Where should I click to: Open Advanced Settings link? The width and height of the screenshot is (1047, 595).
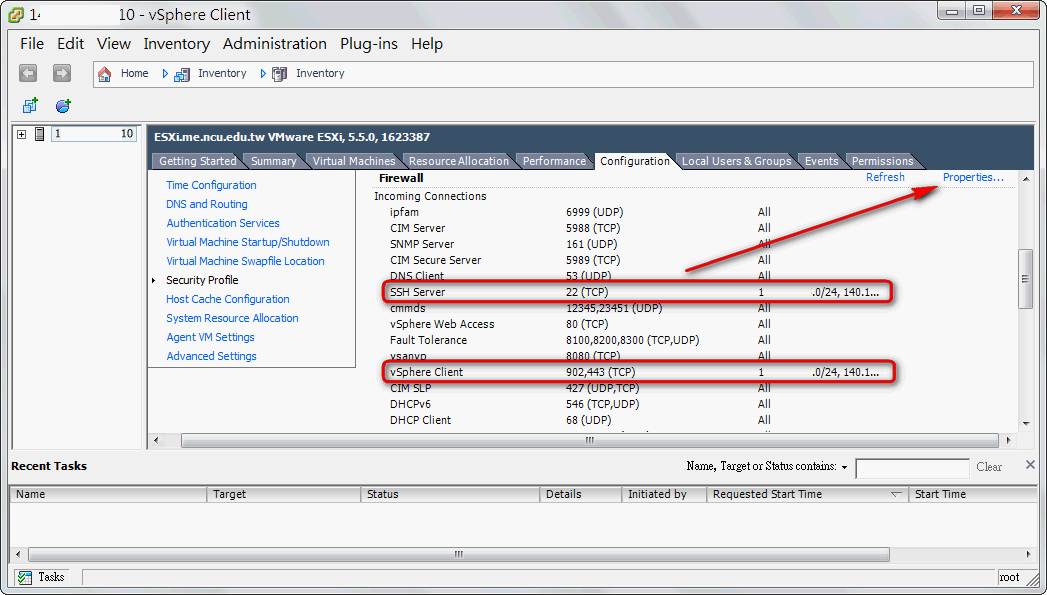(211, 356)
